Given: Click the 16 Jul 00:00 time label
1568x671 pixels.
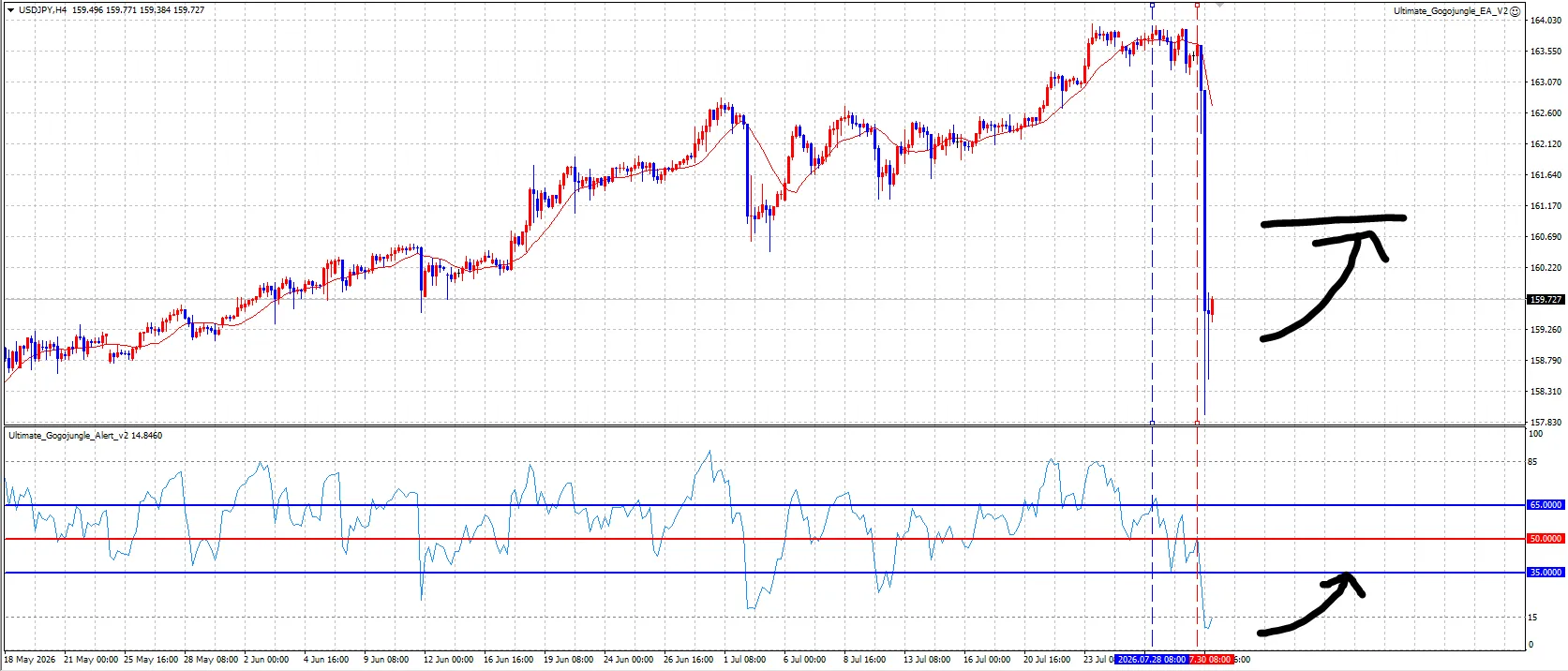Looking at the screenshot, I should (x=987, y=660).
